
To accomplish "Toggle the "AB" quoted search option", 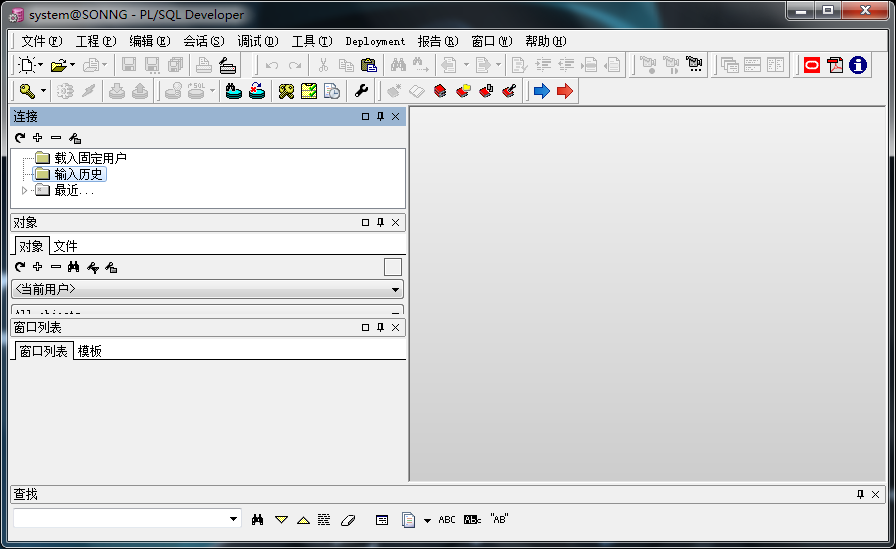I will point(499,519).
